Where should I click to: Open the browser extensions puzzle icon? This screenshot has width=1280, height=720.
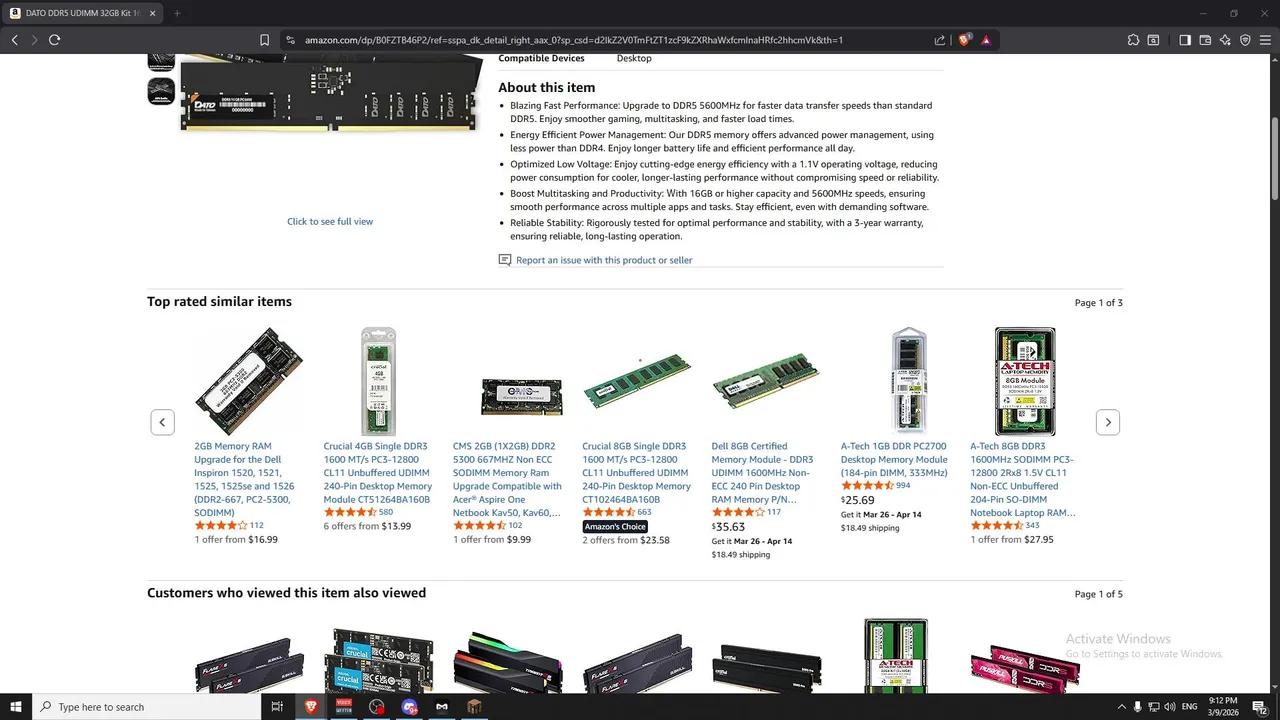(x=1133, y=40)
